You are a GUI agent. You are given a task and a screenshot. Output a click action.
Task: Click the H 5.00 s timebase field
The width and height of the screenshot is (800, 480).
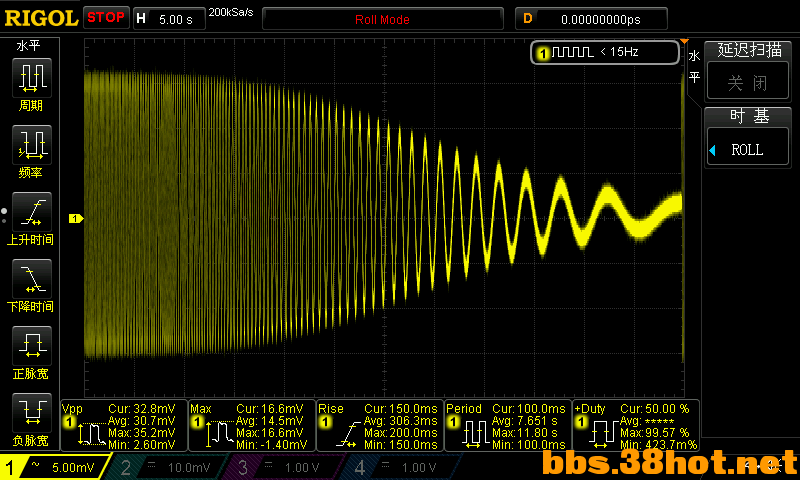pyautogui.click(x=169, y=19)
